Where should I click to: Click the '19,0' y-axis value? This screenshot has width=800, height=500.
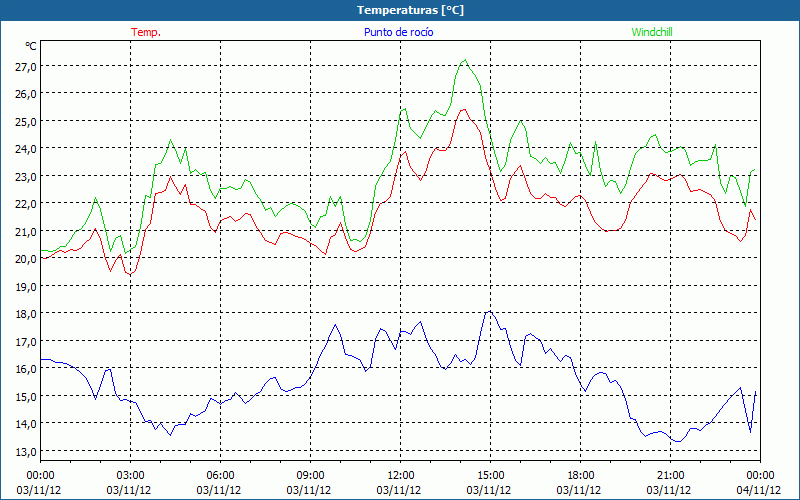click(26, 287)
